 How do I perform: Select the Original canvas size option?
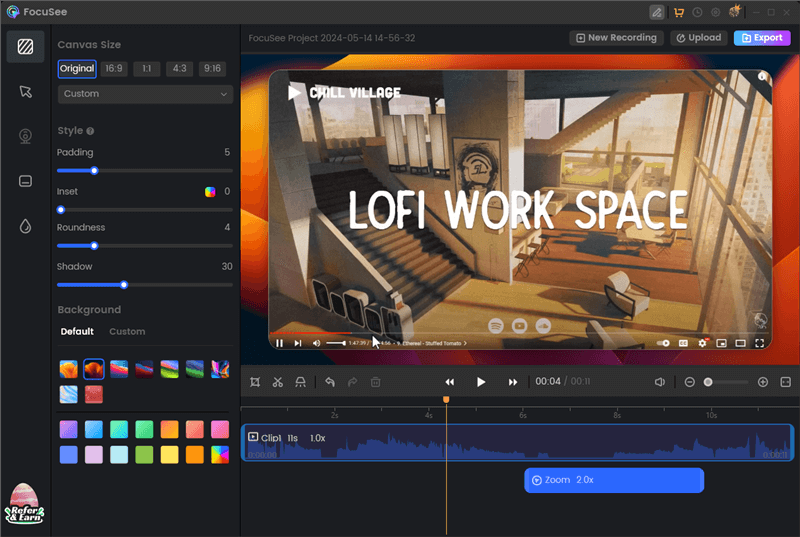[x=77, y=69]
